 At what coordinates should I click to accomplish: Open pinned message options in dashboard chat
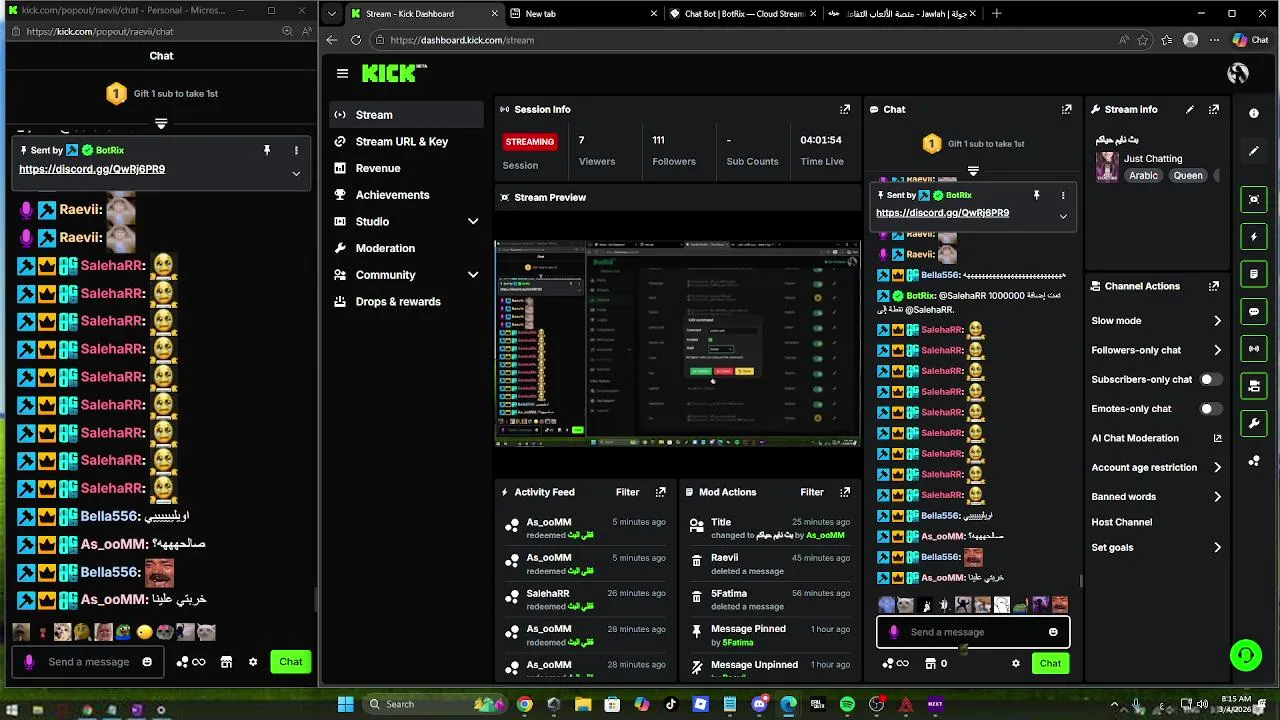pos(1063,195)
